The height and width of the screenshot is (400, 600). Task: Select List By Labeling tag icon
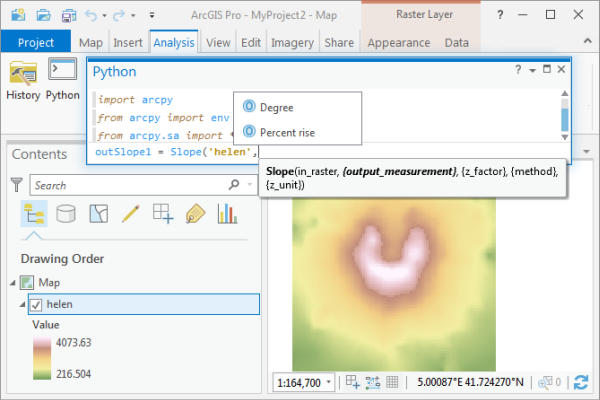pyautogui.click(x=195, y=213)
